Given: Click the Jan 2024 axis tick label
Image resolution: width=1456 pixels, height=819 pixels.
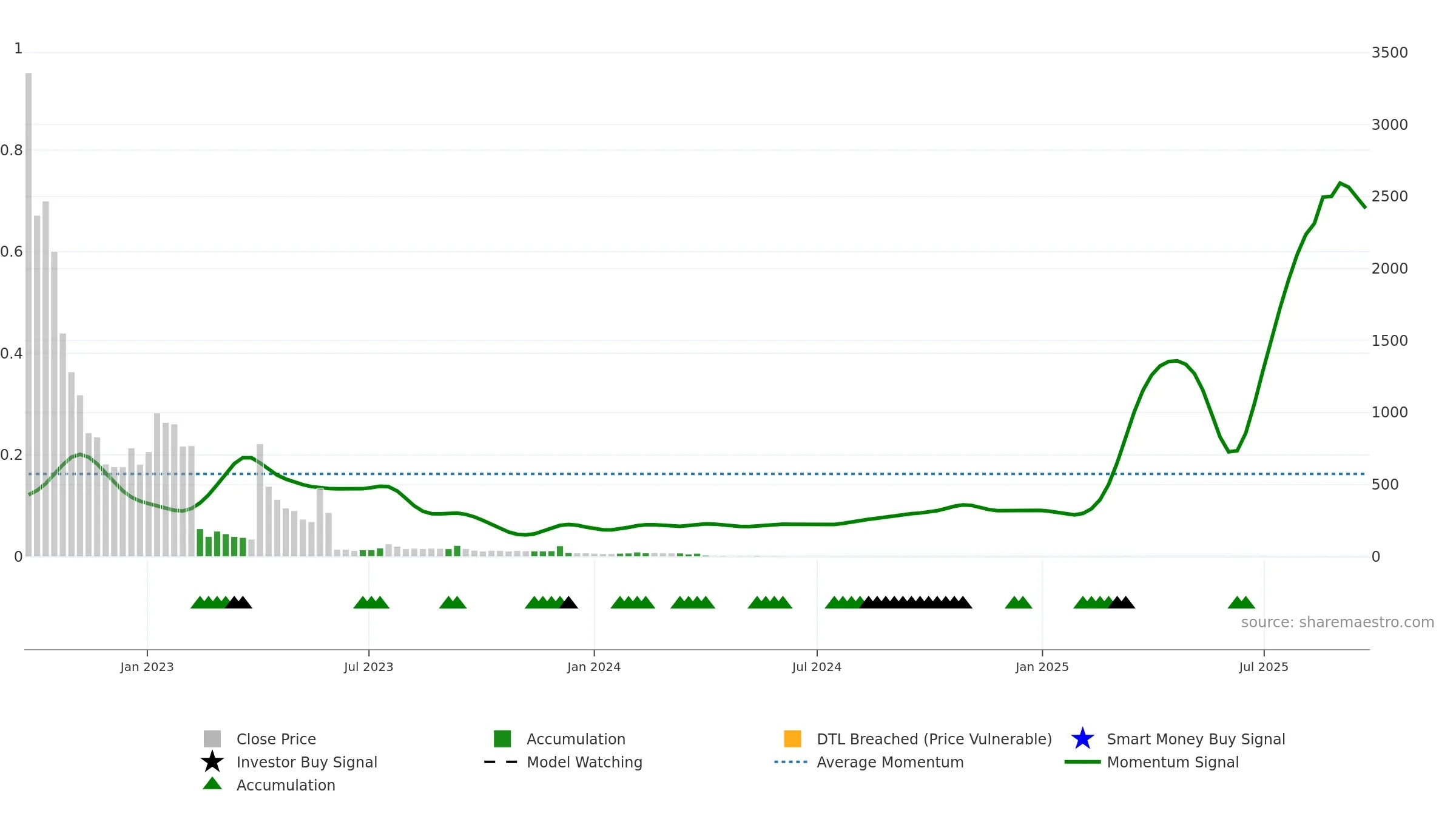Looking at the screenshot, I should (594, 667).
